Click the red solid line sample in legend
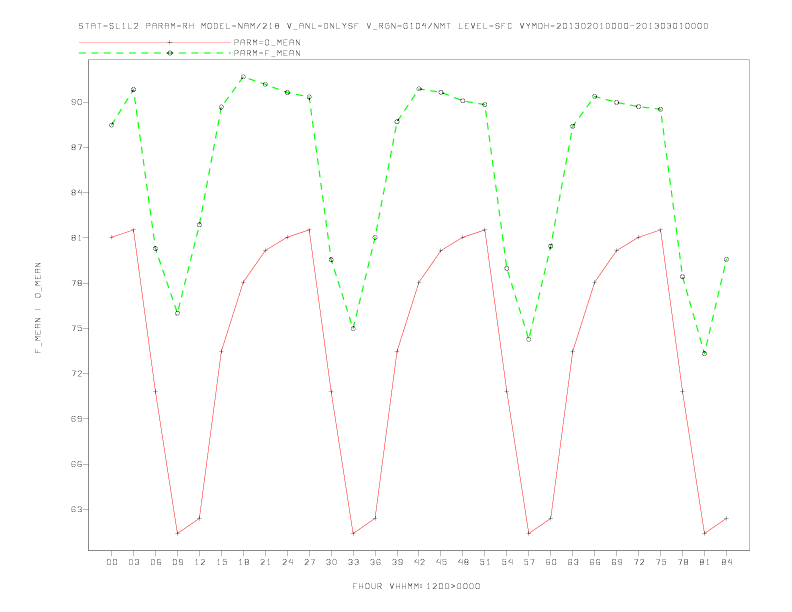 tap(155, 42)
